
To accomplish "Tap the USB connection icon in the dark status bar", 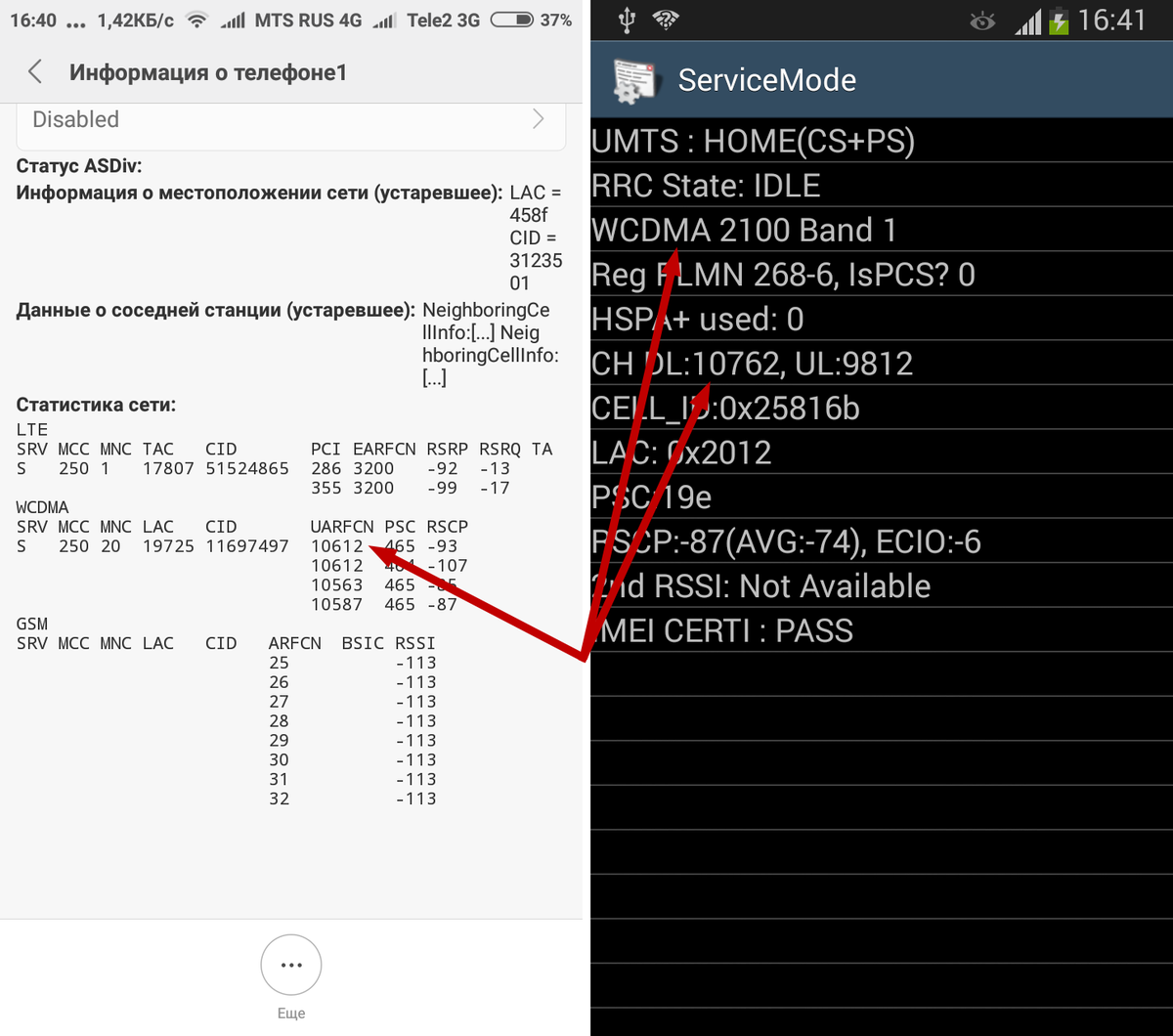I will [x=627, y=19].
